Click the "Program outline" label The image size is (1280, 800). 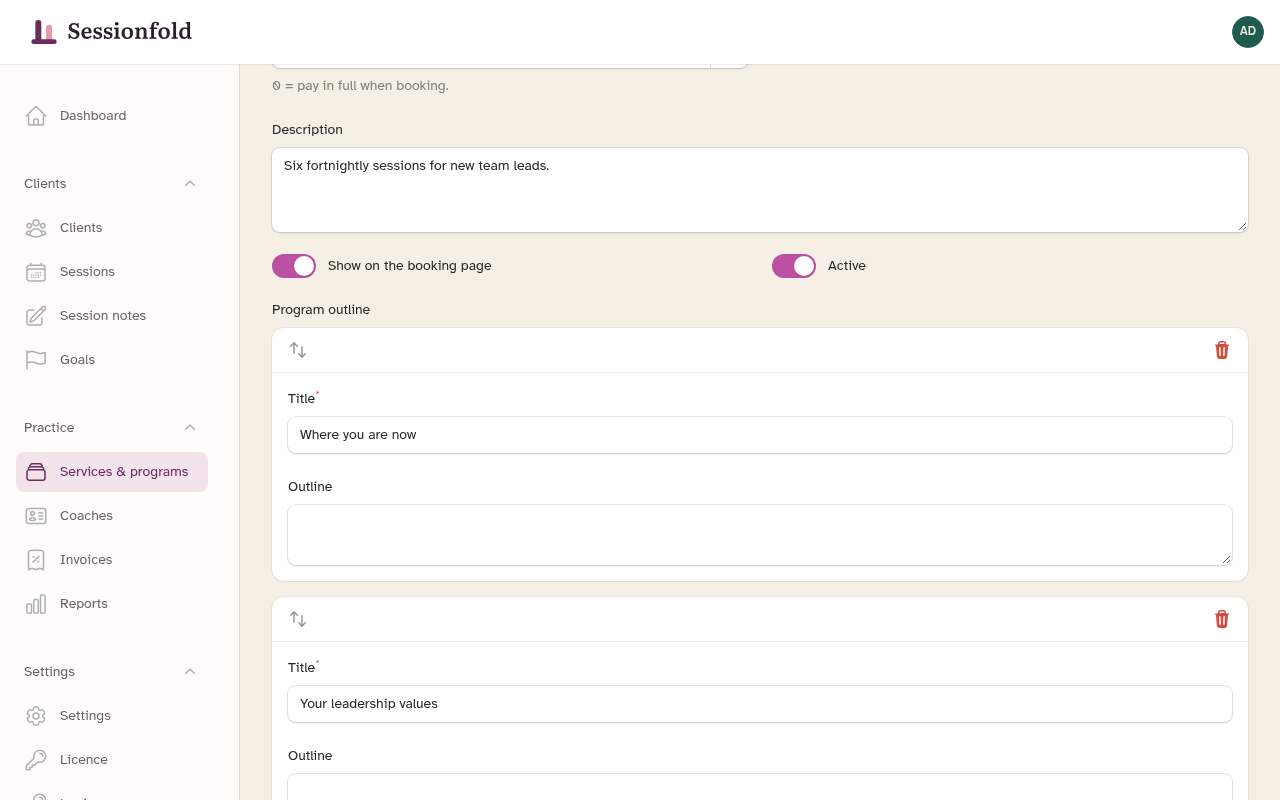pyautogui.click(x=321, y=310)
